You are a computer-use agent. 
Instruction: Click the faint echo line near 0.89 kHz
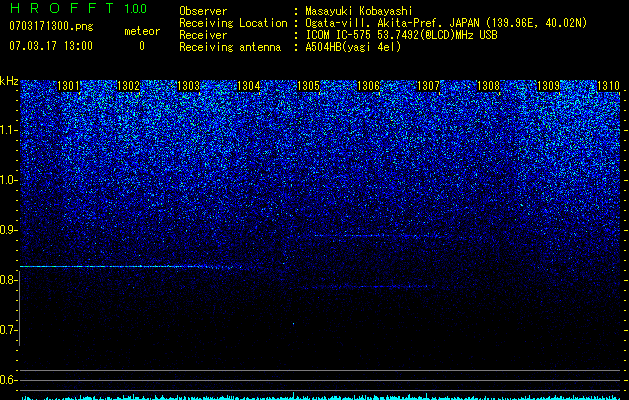(379, 236)
